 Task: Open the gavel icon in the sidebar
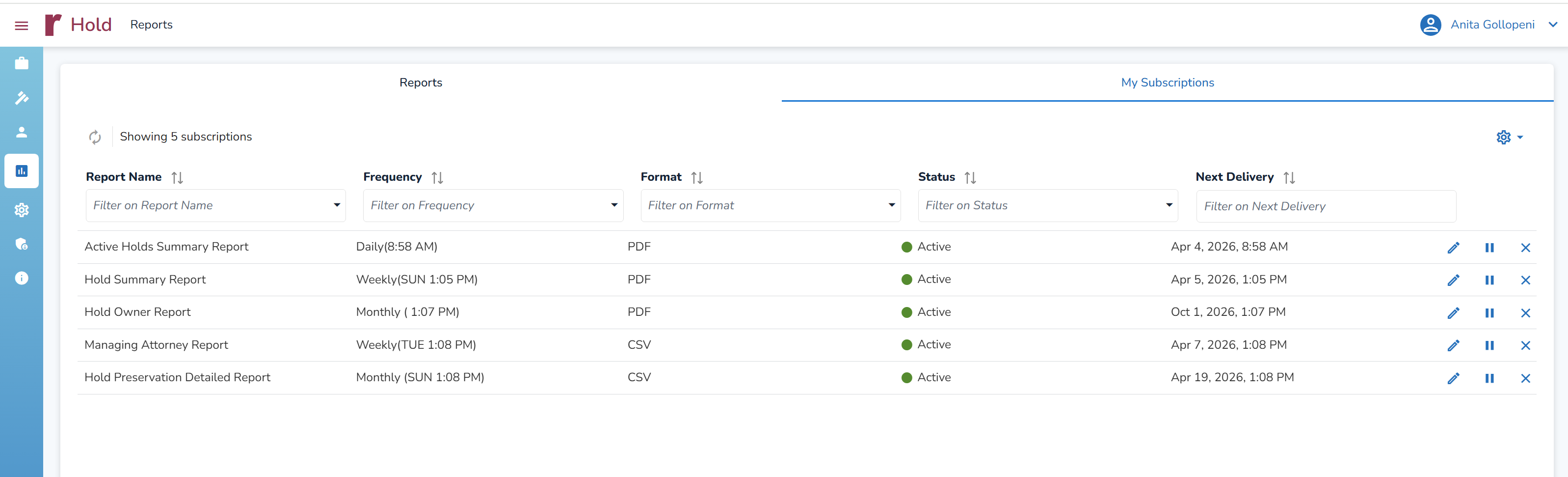pyautogui.click(x=21, y=98)
